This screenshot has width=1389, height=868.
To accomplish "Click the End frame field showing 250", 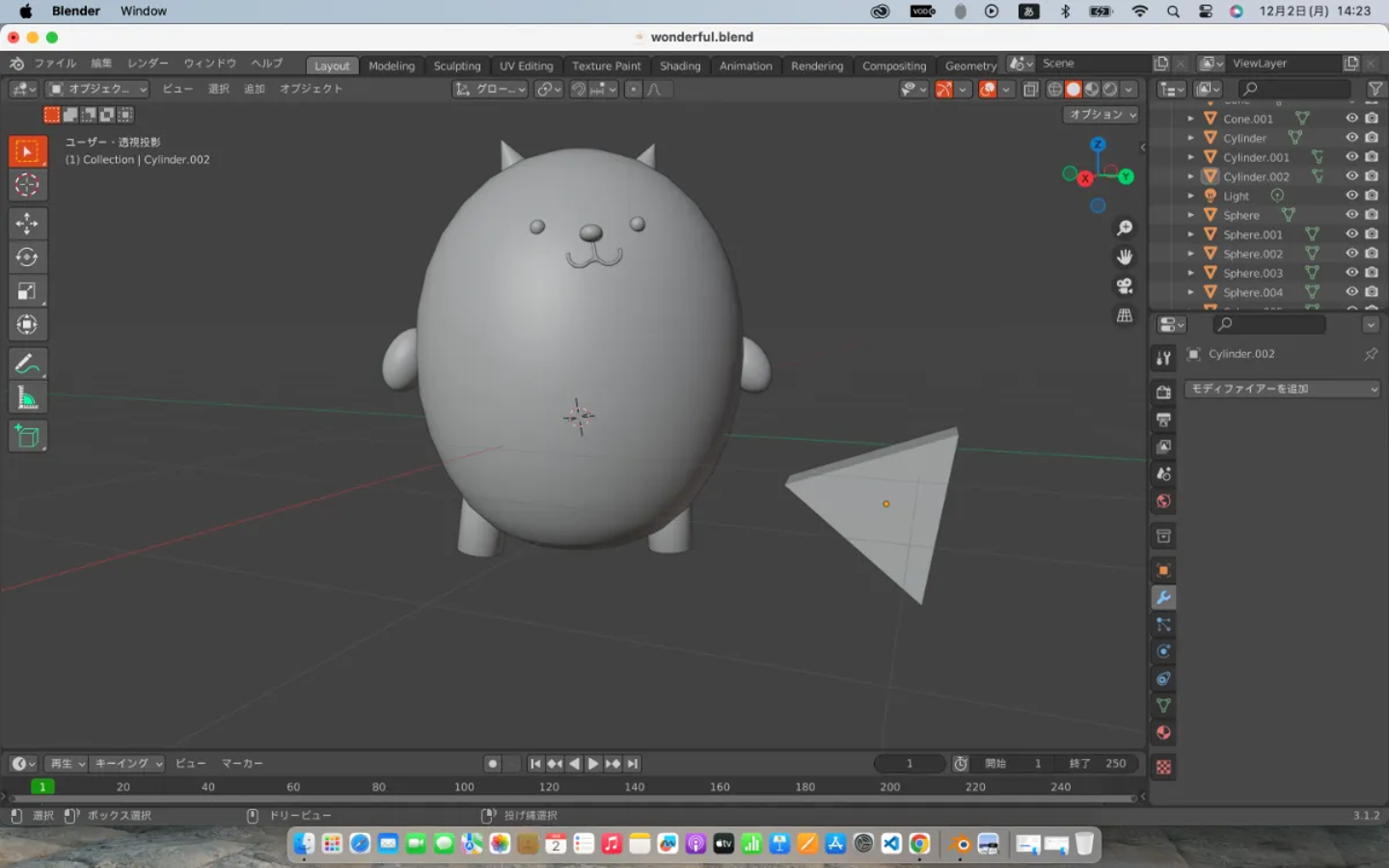I will click(x=1100, y=763).
